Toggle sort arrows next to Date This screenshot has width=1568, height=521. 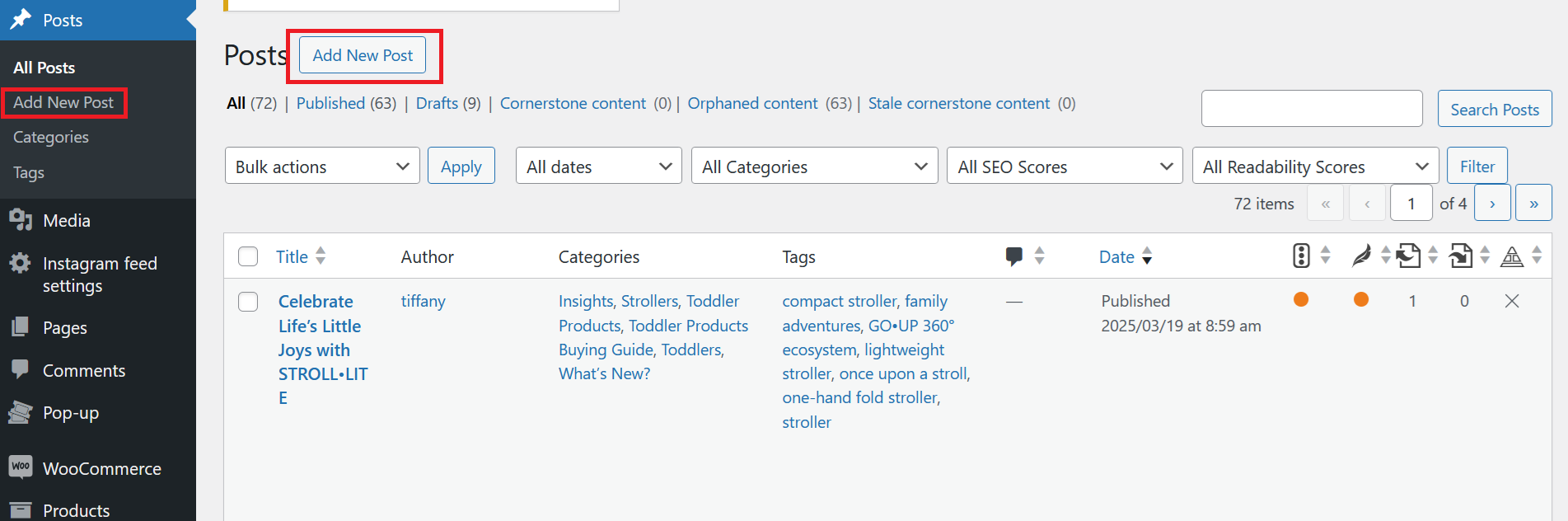click(1147, 256)
